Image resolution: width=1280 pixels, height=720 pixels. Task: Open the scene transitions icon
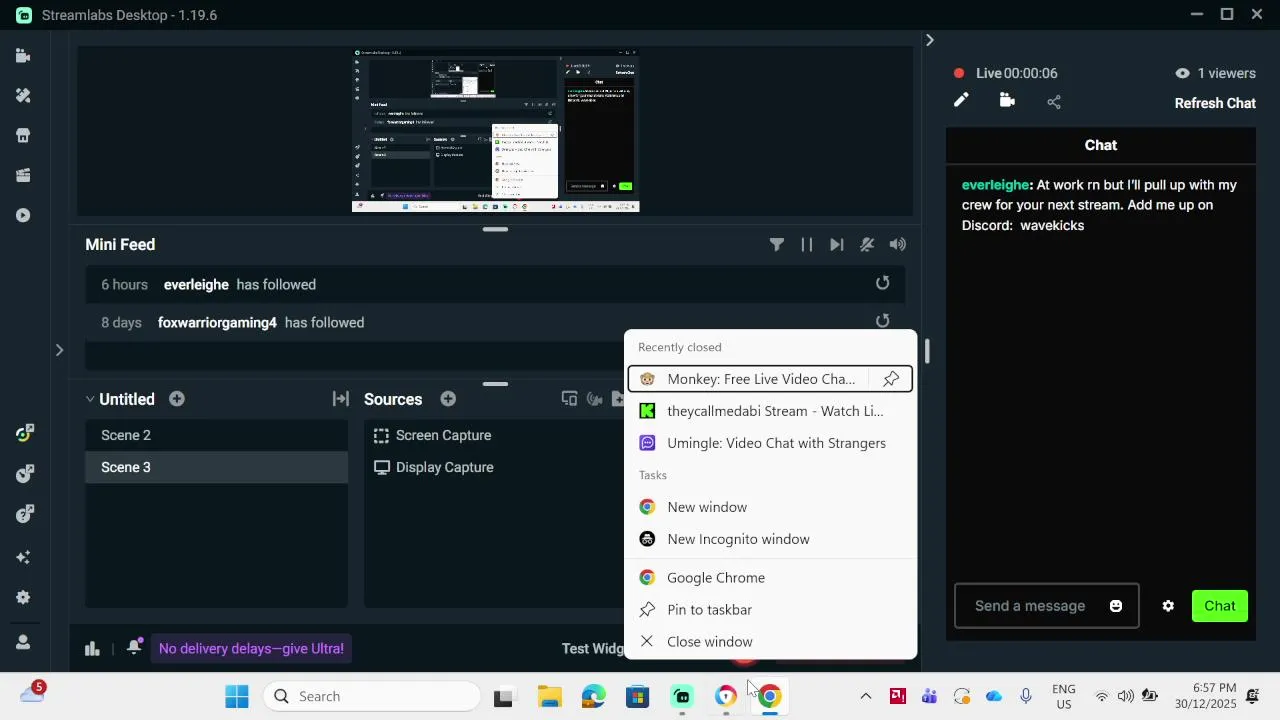tap(341, 399)
